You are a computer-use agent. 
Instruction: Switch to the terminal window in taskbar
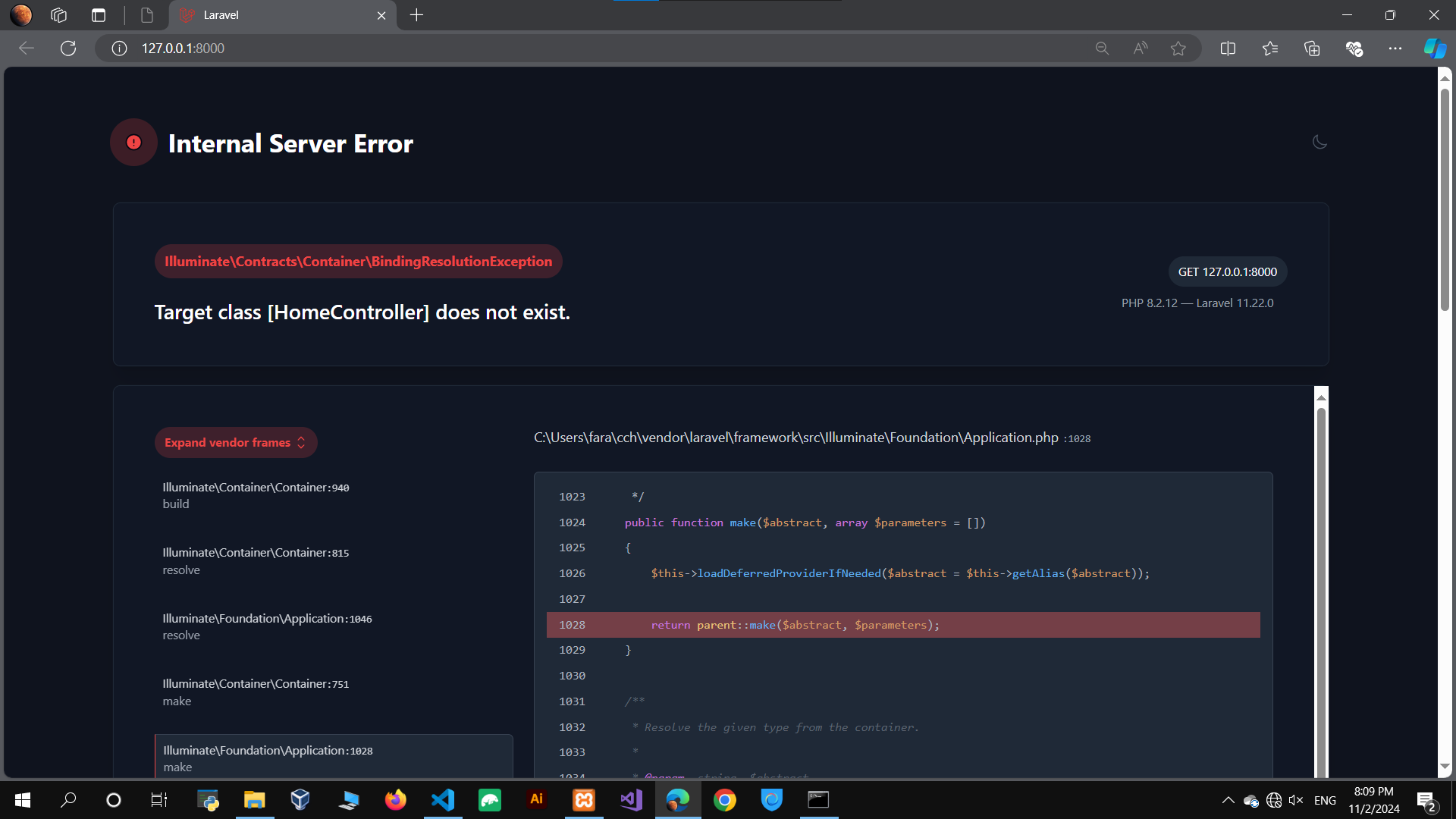coord(819,799)
